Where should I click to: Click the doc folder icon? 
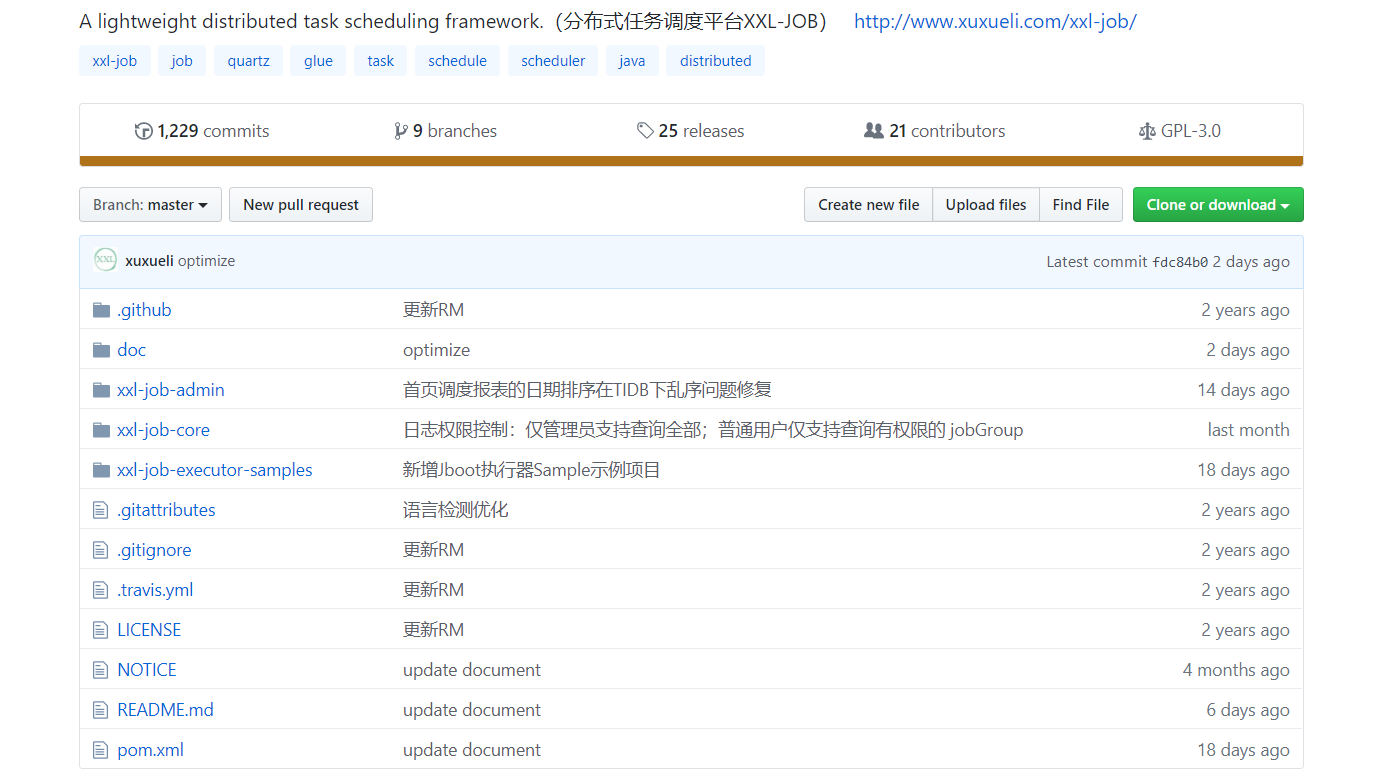(101, 350)
